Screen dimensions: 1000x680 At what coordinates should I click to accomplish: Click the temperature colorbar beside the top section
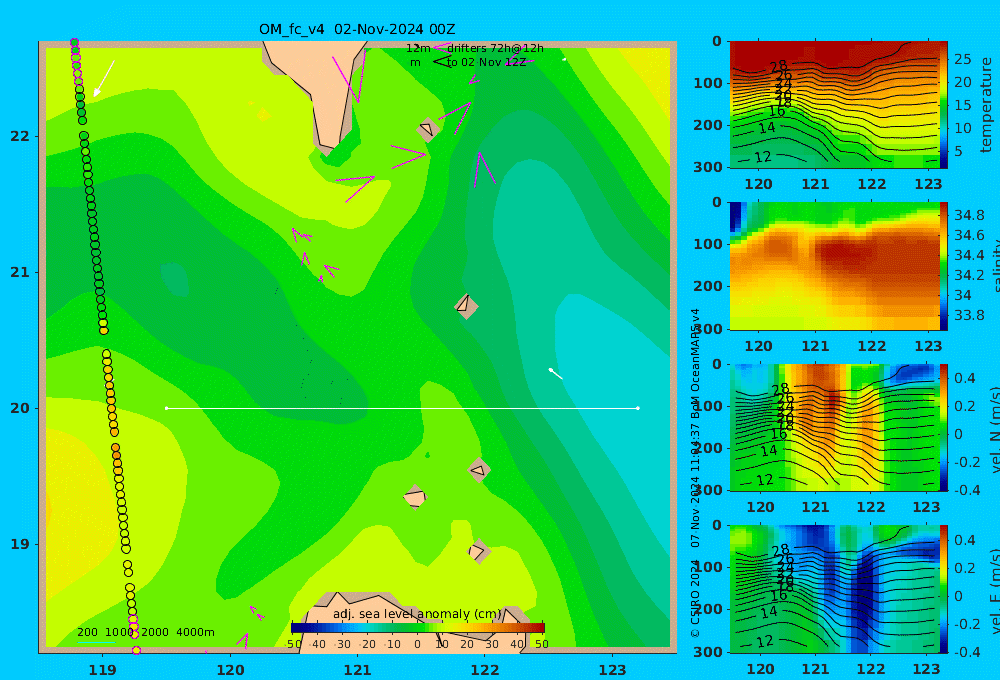pyautogui.click(x=944, y=105)
